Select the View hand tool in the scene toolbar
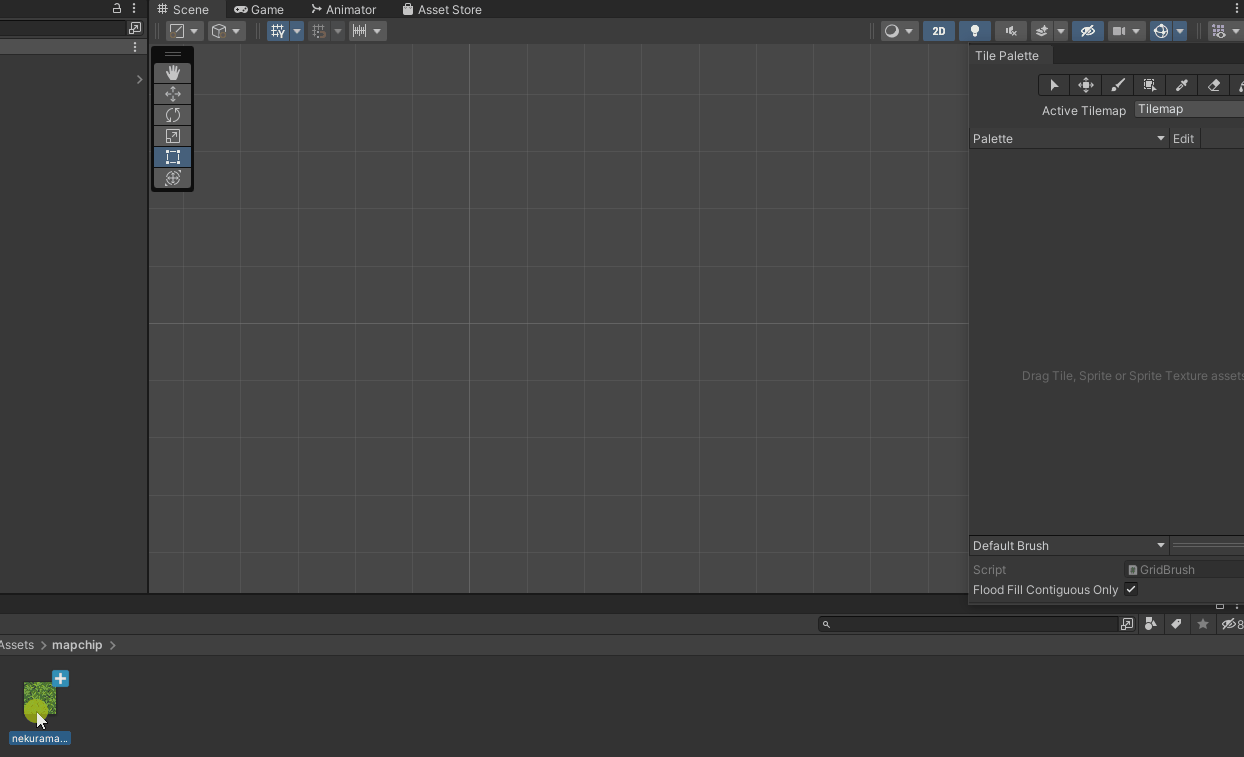 (x=172, y=72)
